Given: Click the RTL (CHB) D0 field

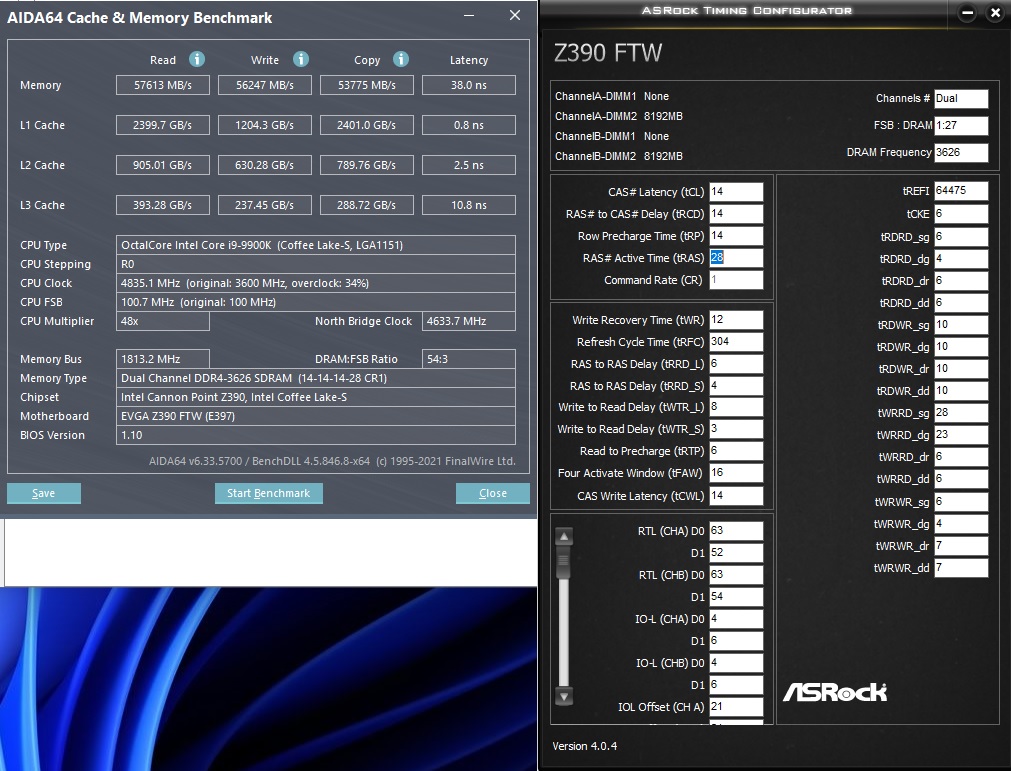Looking at the screenshot, I should (x=736, y=574).
